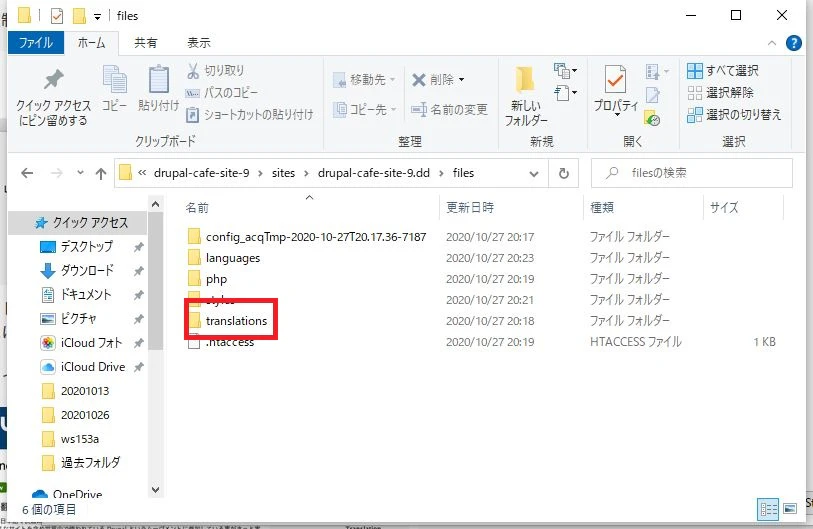Screen dimensions: 813x529
Task: Go Up one folder level arrow
Action: click(101, 173)
